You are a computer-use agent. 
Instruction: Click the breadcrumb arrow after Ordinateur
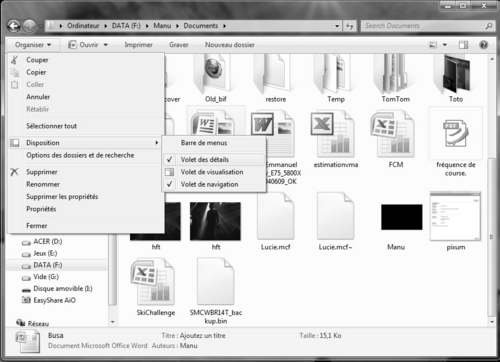click(x=105, y=26)
